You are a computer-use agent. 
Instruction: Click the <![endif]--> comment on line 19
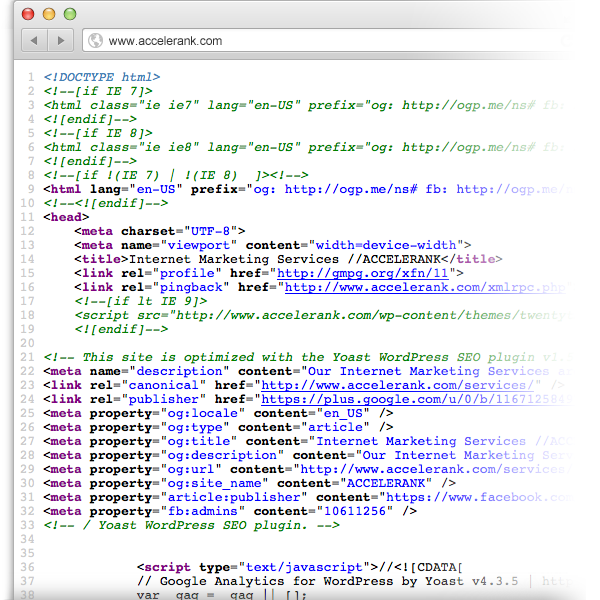pyautogui.click(x=121, y=329)
